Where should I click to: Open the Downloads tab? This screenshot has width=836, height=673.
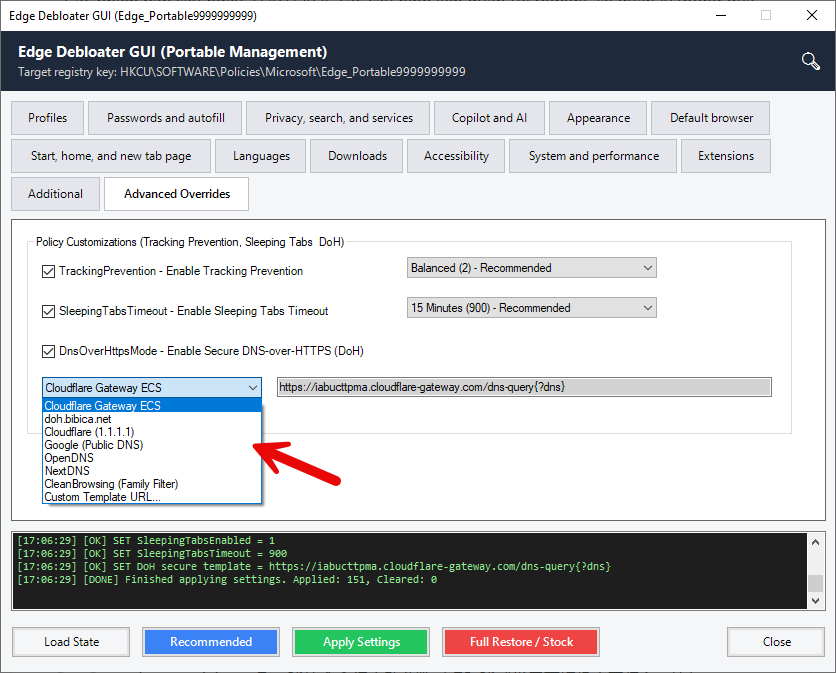(x=357, y=156)
